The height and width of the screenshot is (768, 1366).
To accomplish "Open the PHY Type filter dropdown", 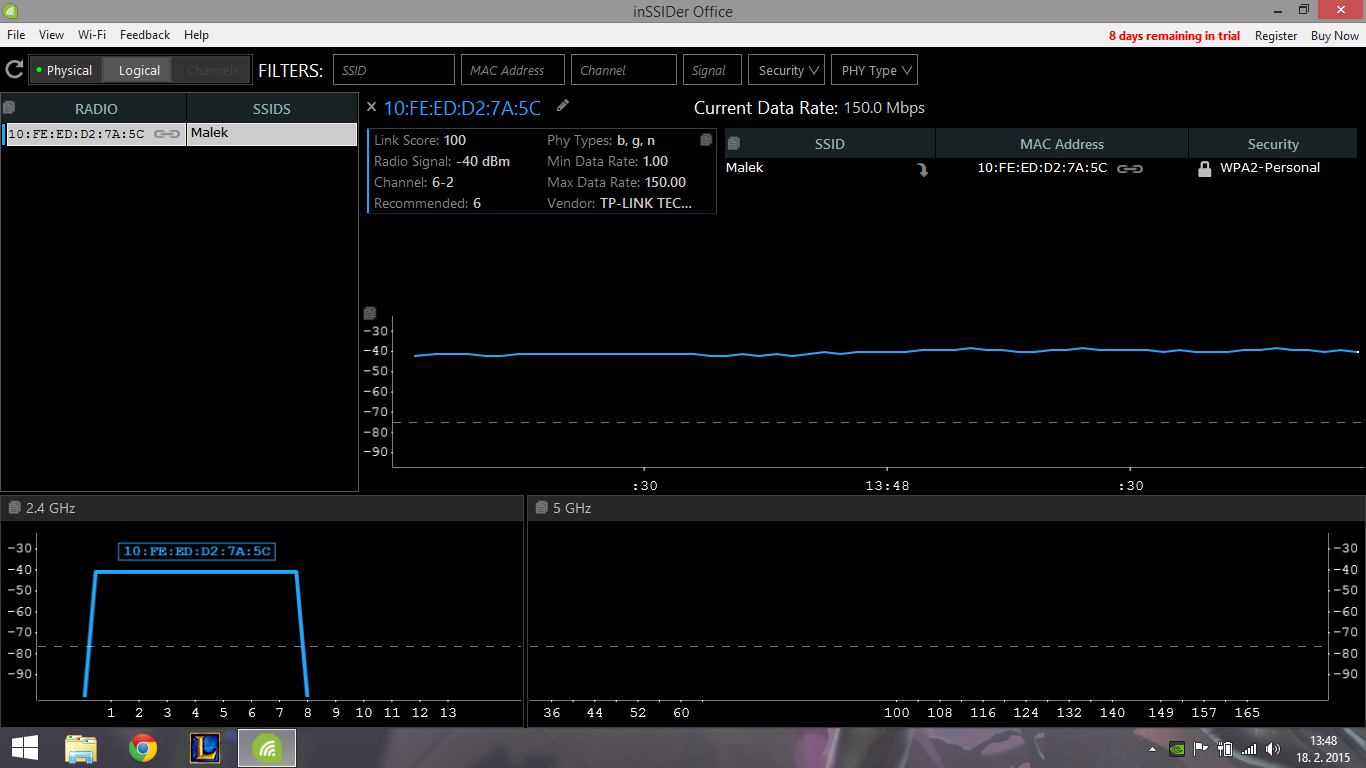I will coord(874,70).
